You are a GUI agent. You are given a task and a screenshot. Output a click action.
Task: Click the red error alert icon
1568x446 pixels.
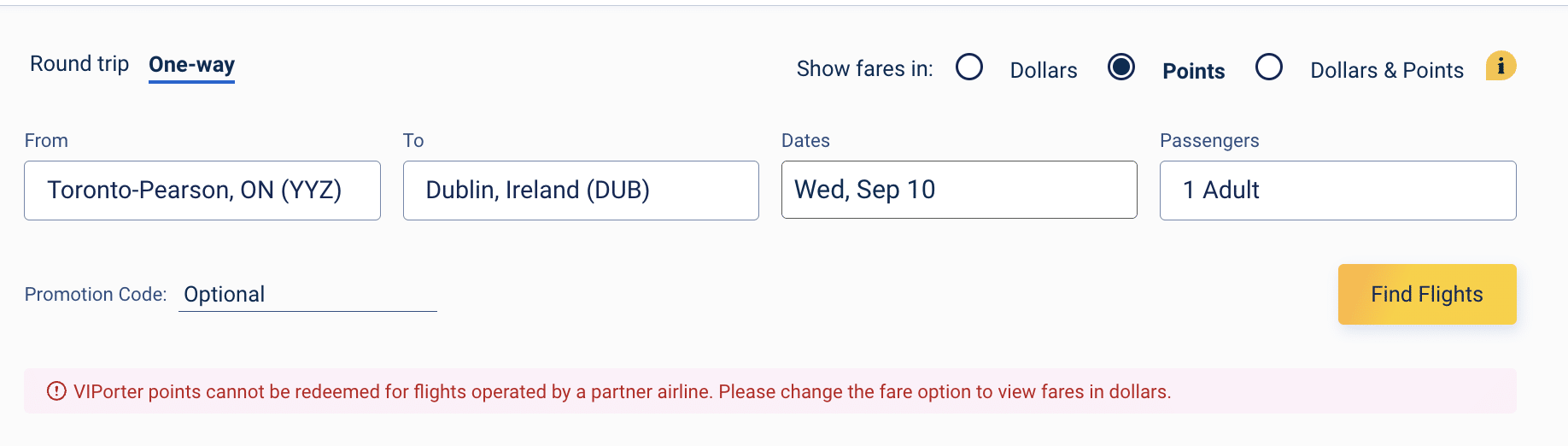(56, 391)
